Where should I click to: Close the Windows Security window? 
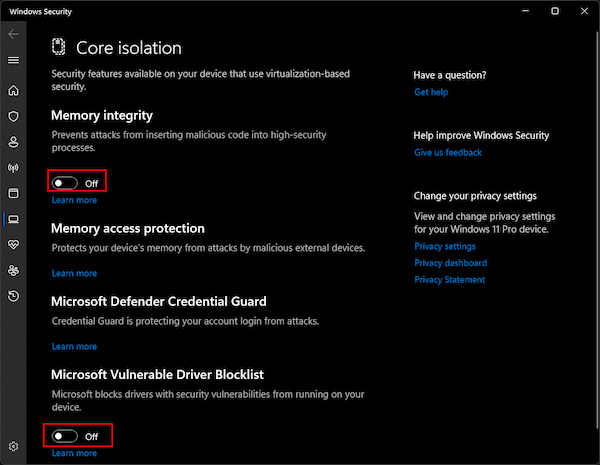pos(584,11)
